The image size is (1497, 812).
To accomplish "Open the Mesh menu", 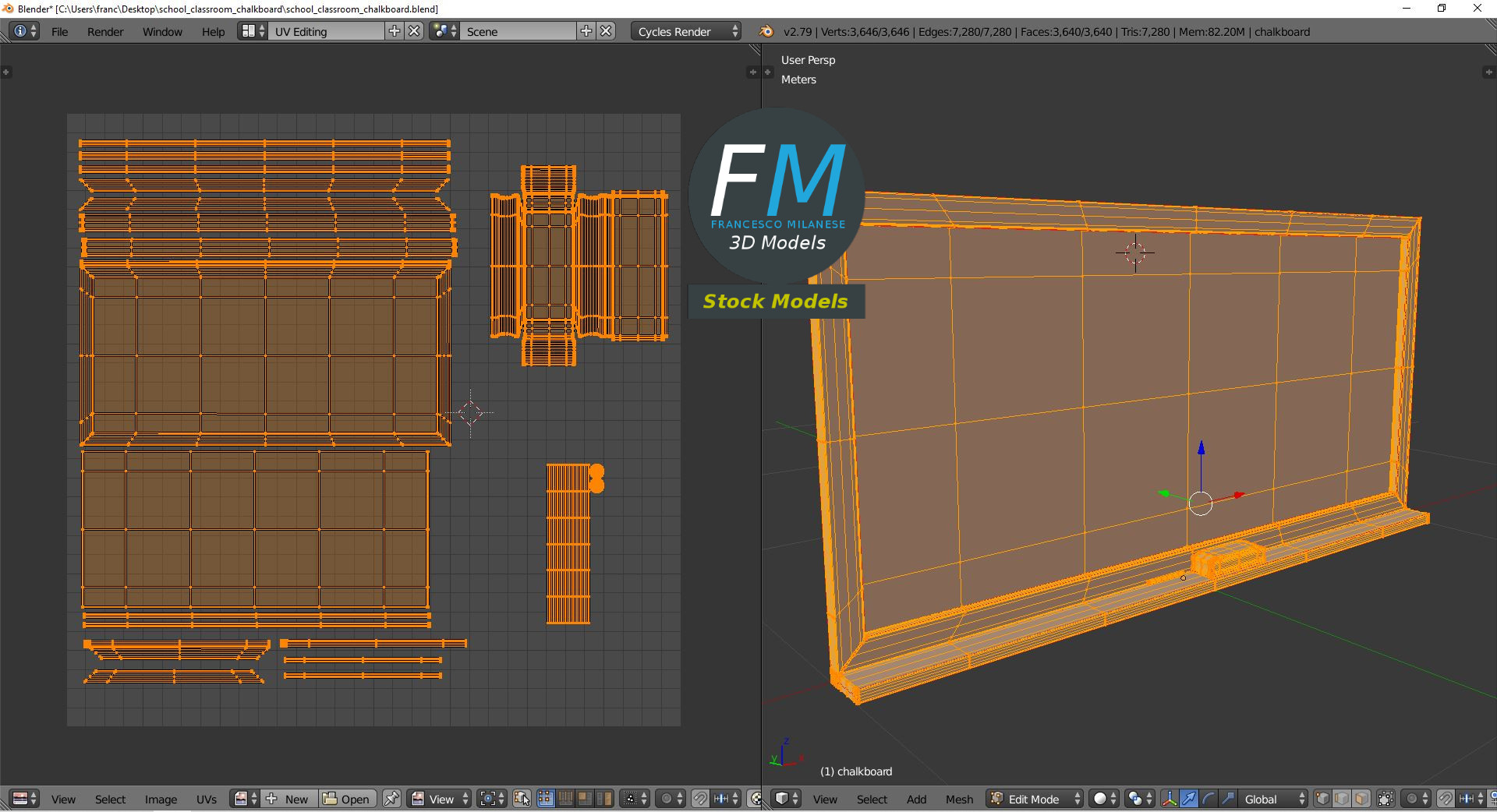I will tap(959, 799).
